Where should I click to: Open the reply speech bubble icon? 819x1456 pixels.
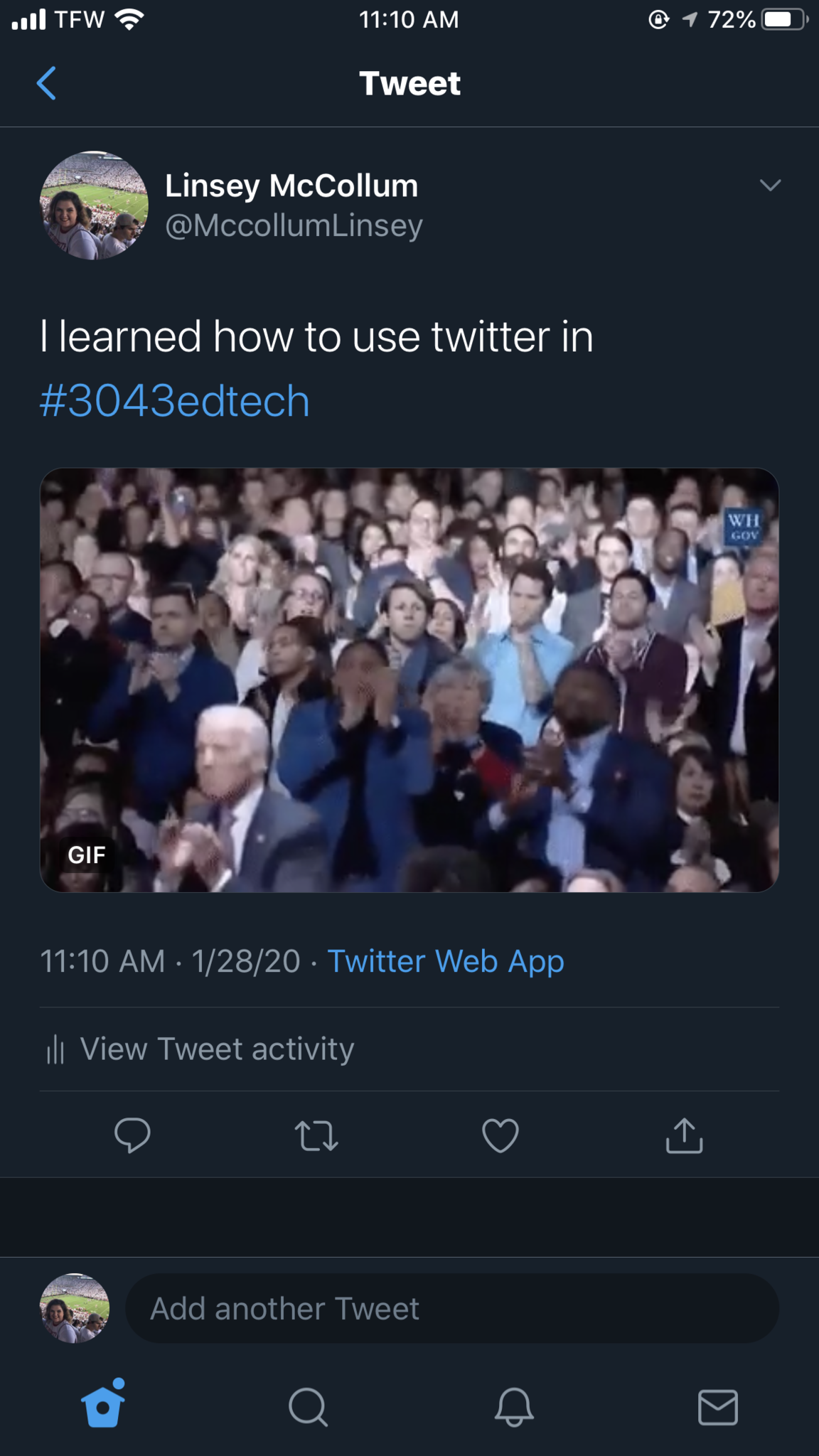point(132,1135)
